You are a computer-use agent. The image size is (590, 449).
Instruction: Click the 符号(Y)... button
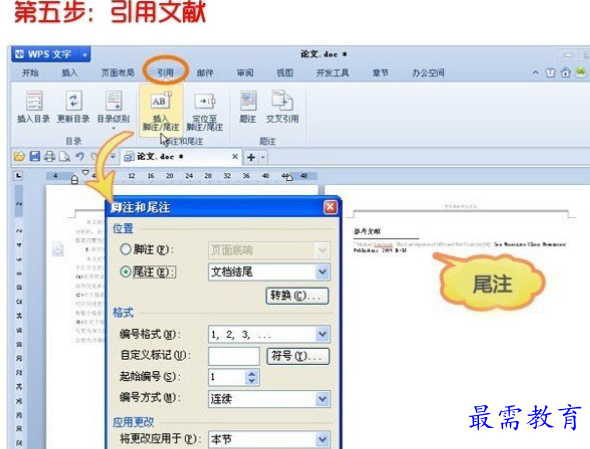pos(298,356)
